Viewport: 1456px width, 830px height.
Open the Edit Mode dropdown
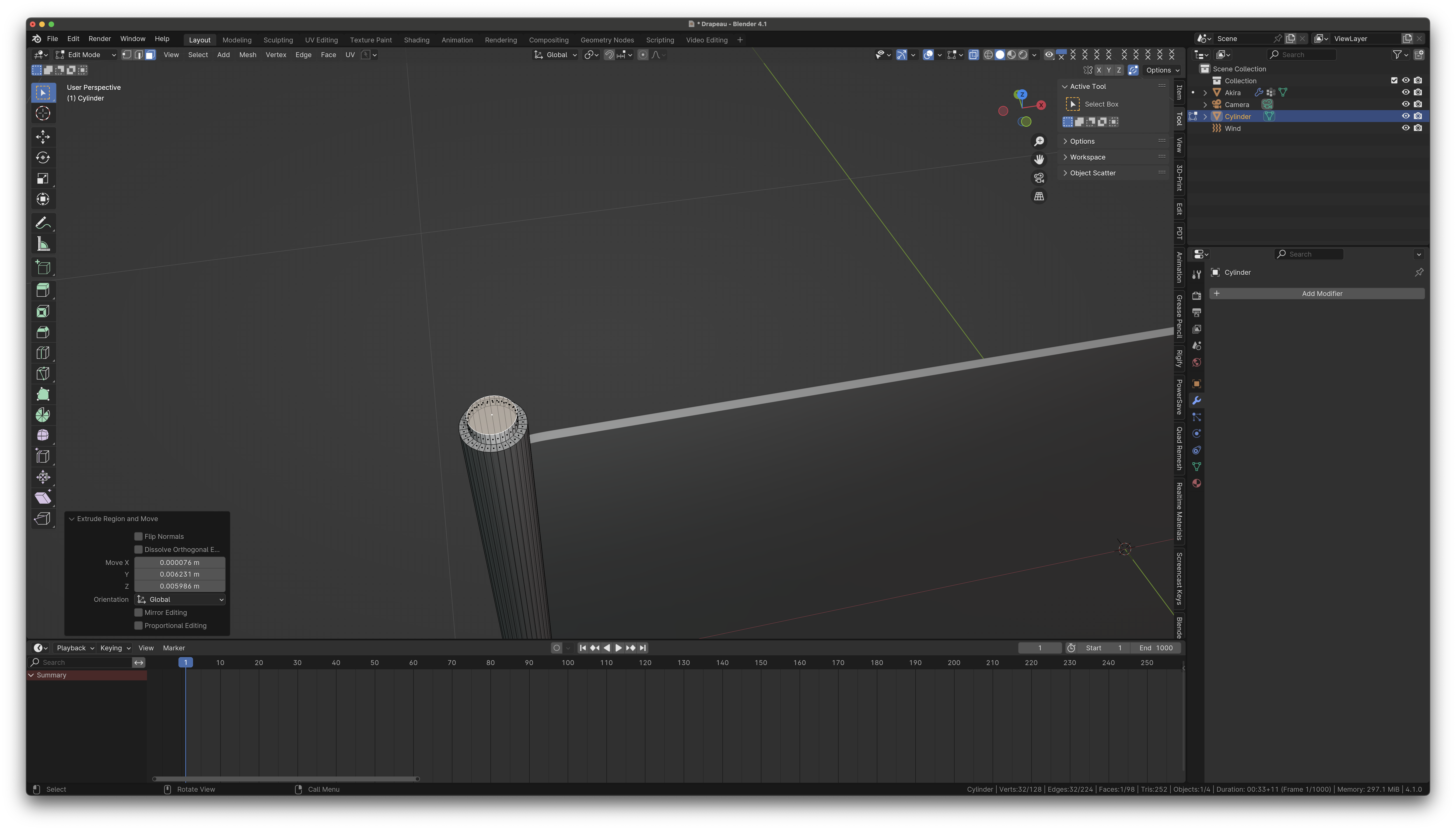tap(86, 55)
